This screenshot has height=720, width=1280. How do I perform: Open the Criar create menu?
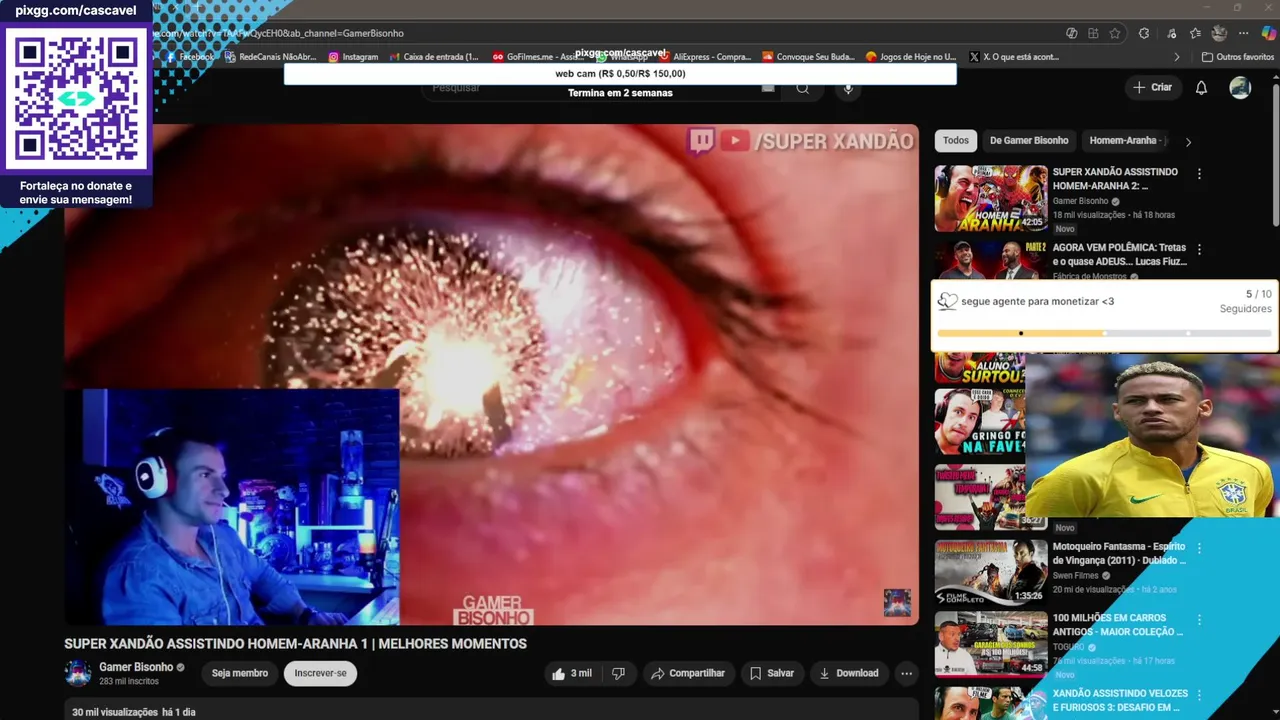[1152, 88]
